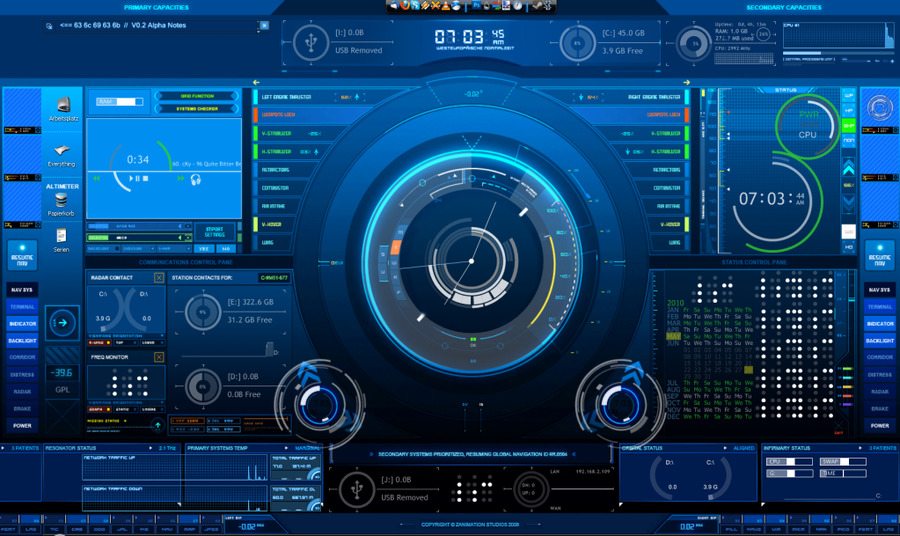Click the USB icon beside drive J:

click(x=354, y=489)
